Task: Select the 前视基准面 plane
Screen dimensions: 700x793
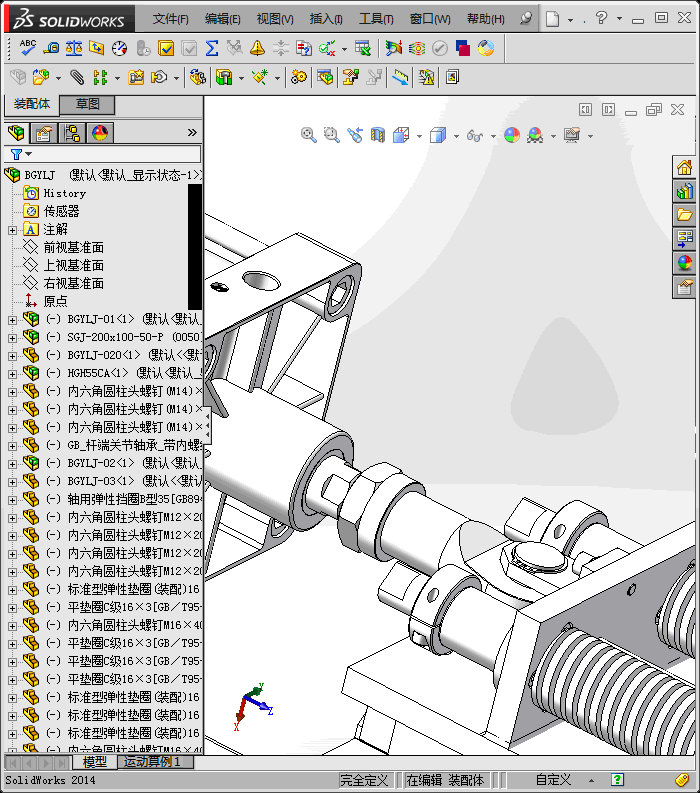Action: click(x=73, y=247)
